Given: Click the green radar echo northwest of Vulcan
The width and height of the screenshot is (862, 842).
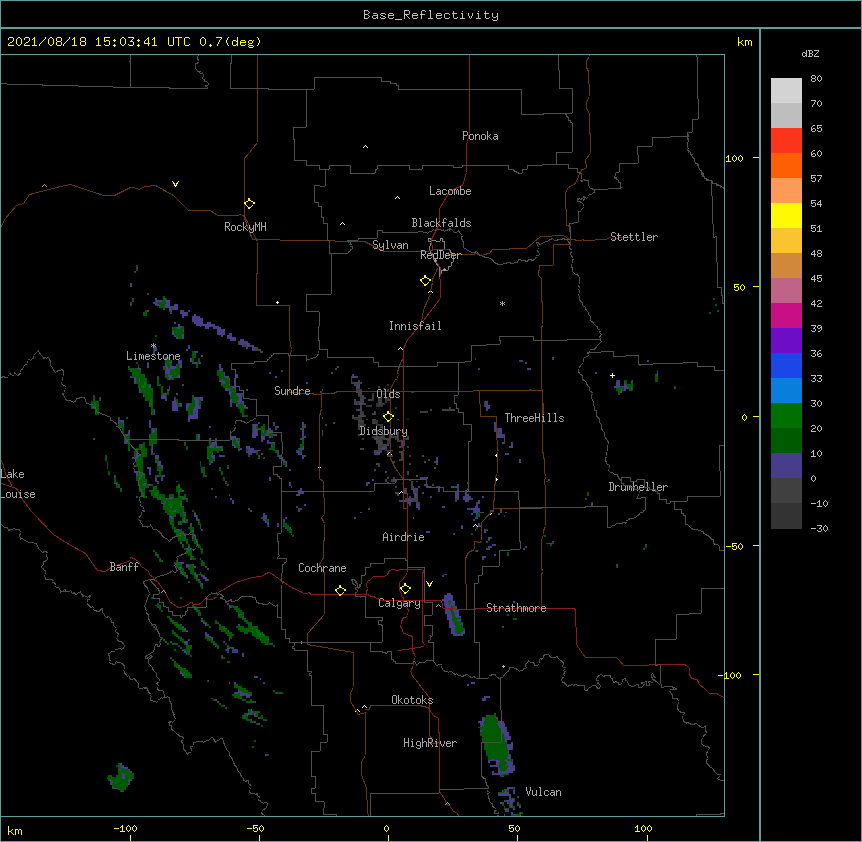Looking at the screenshot, I should pyautogui.click(x=496, y=744).
